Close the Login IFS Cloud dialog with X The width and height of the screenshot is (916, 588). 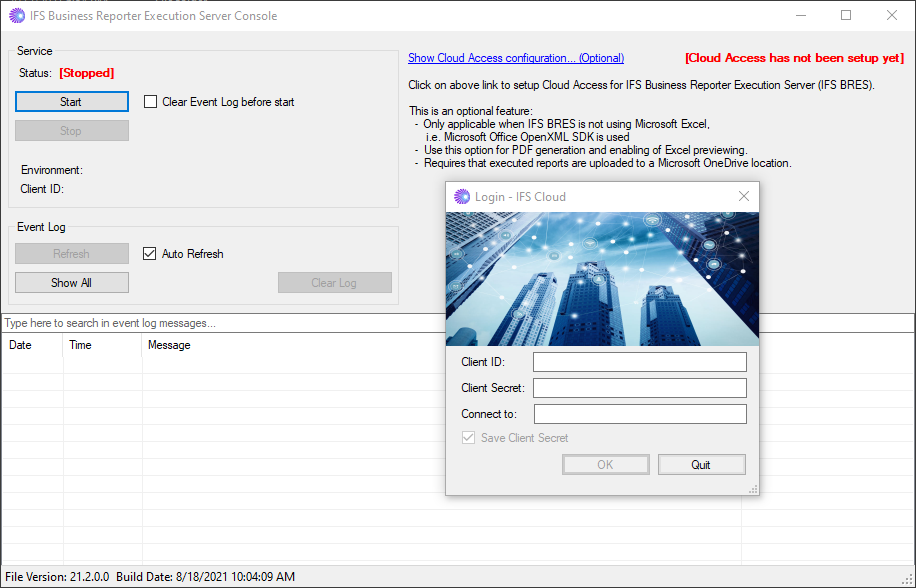(x=743, y=196)
